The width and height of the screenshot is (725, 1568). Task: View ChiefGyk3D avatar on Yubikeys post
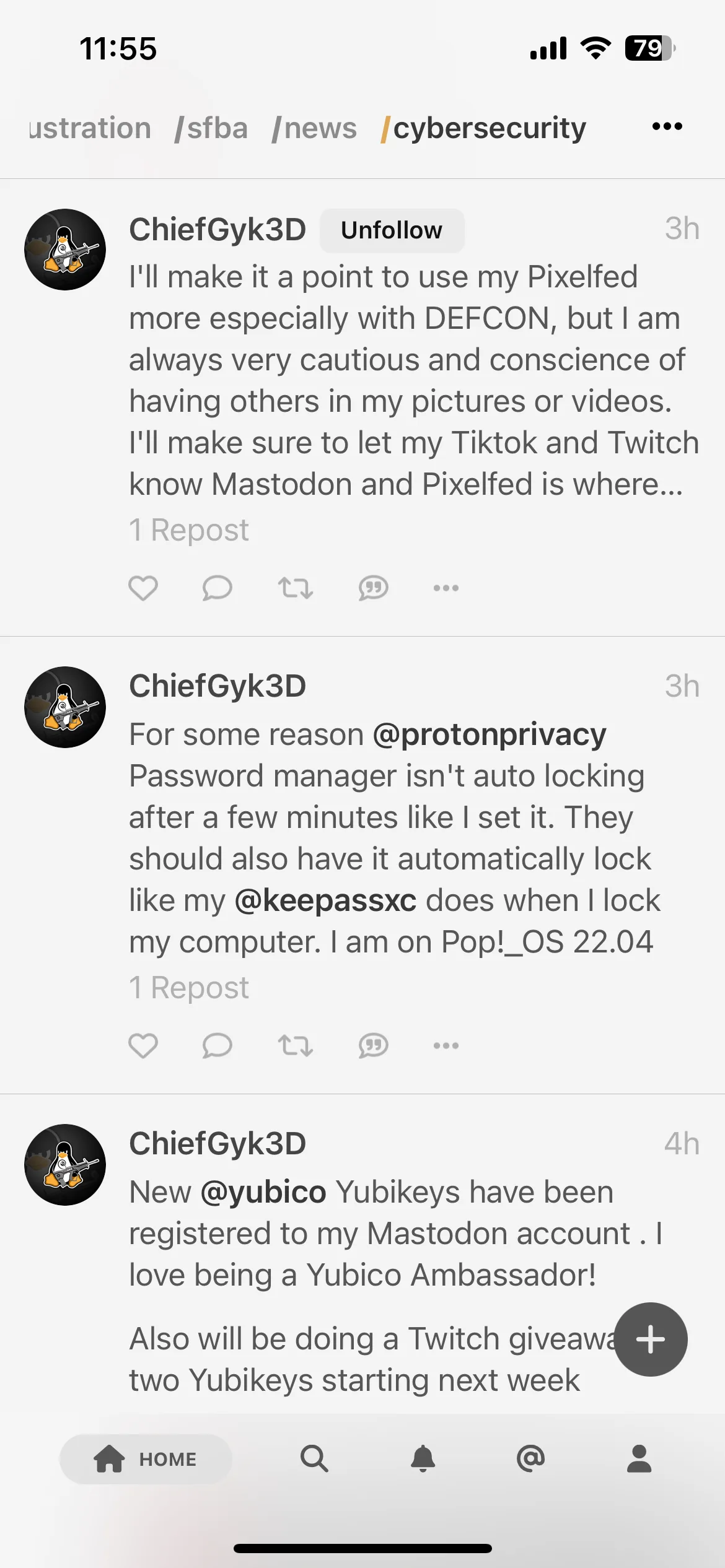pyautogui.click(x=65, y=1165)
